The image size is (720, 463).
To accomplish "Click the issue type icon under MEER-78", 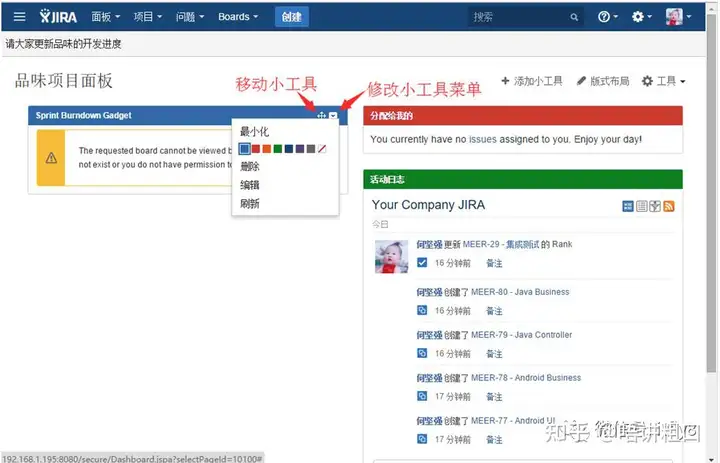I will tap(422, 395).
